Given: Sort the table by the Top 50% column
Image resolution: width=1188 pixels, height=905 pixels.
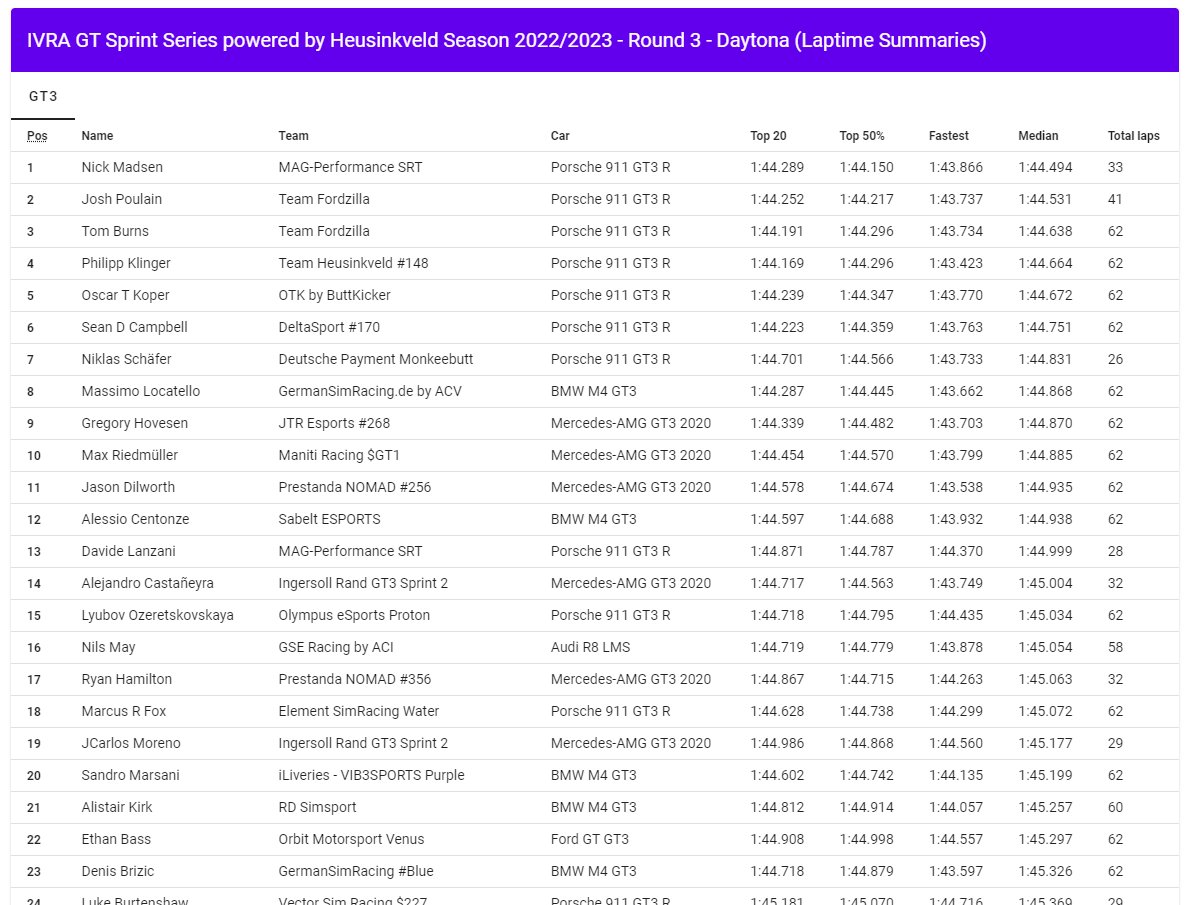Looking at the screenshot, I should [x=862, y=135].
